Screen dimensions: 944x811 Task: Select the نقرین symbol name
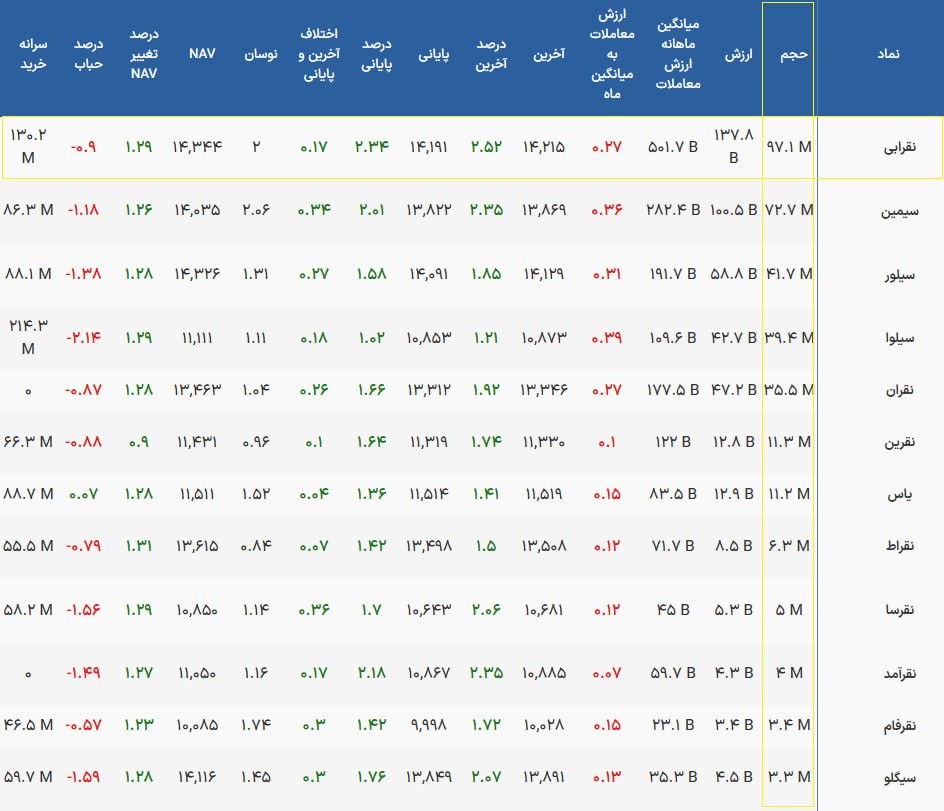point(899,442)
